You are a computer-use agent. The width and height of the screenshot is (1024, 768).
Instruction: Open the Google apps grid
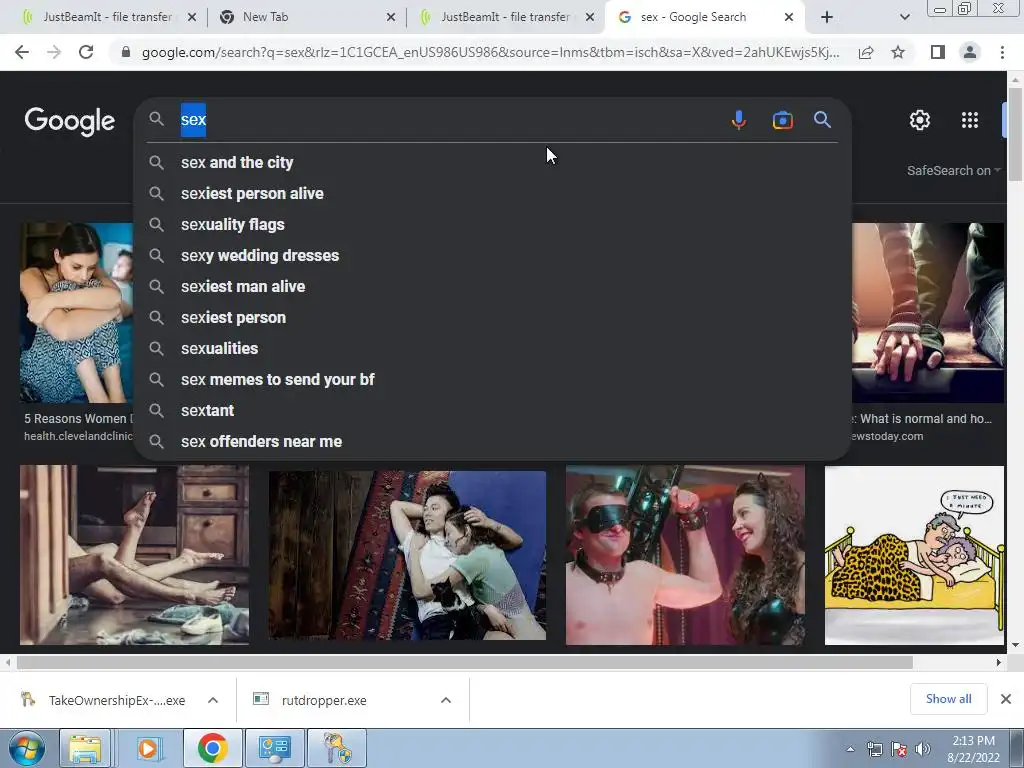970,120
